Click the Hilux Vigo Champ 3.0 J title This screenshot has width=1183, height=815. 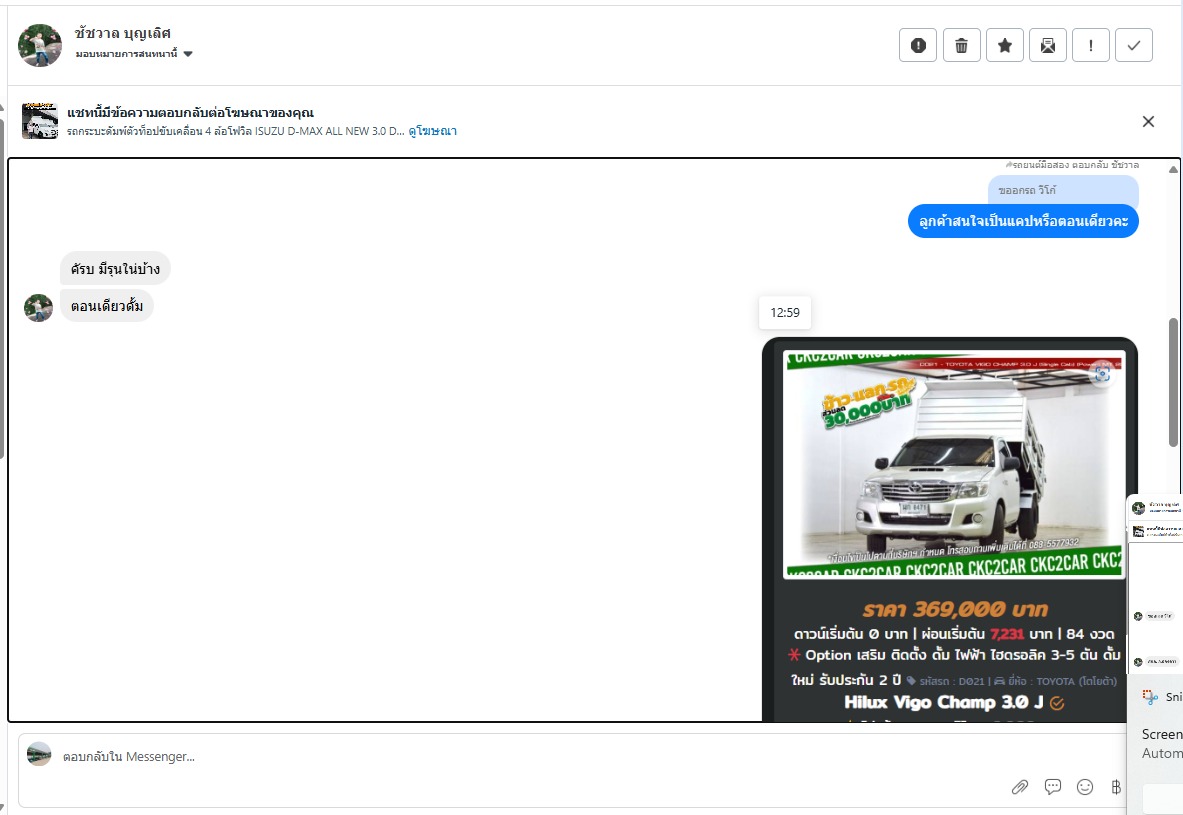943,703
